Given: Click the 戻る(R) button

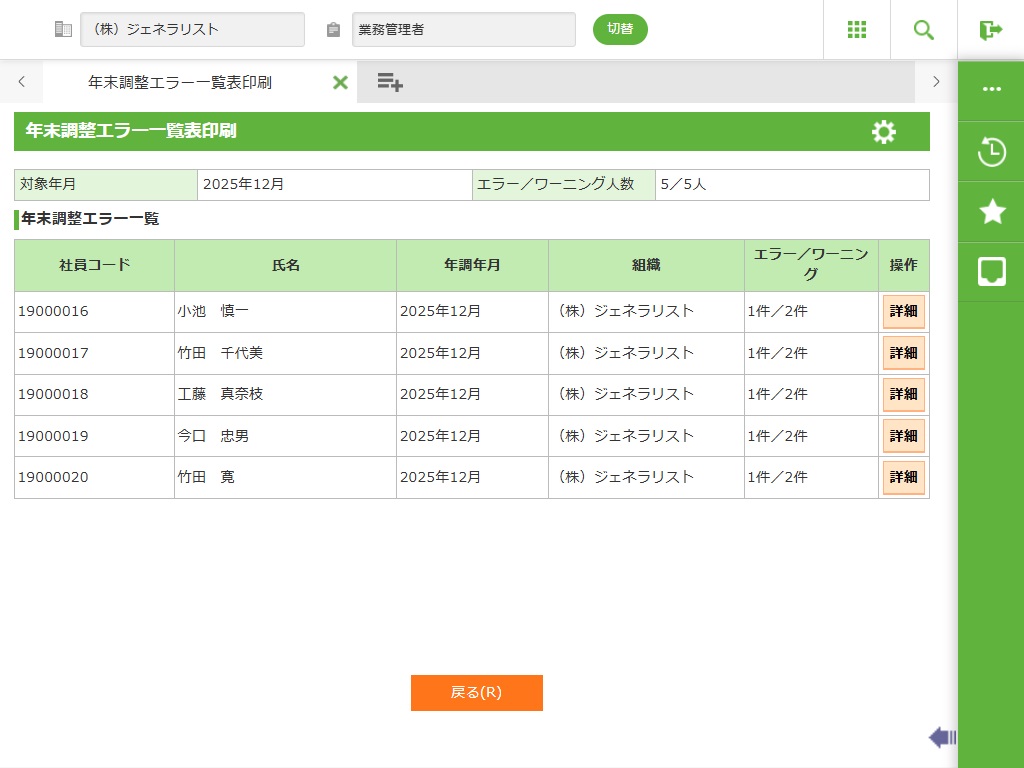Looking at the screenshot, I should tap(476, 693).
